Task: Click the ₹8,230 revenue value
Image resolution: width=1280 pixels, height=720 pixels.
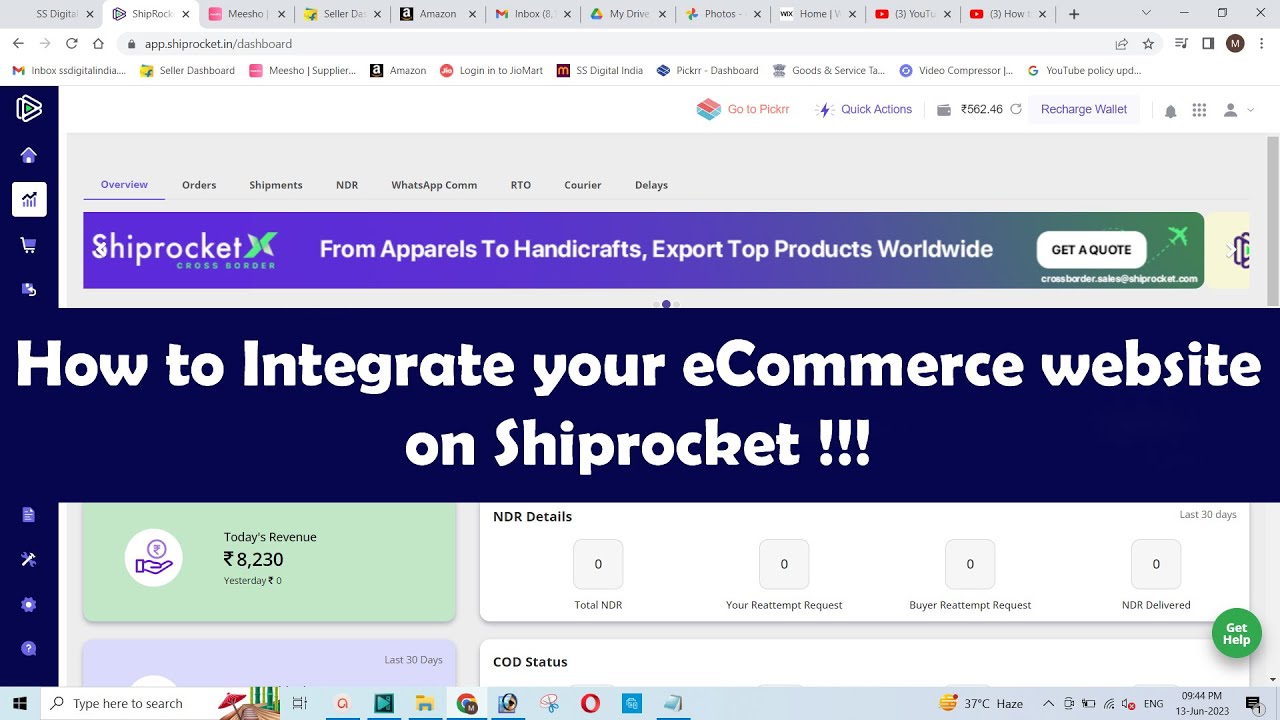Action: click(254, 559)
